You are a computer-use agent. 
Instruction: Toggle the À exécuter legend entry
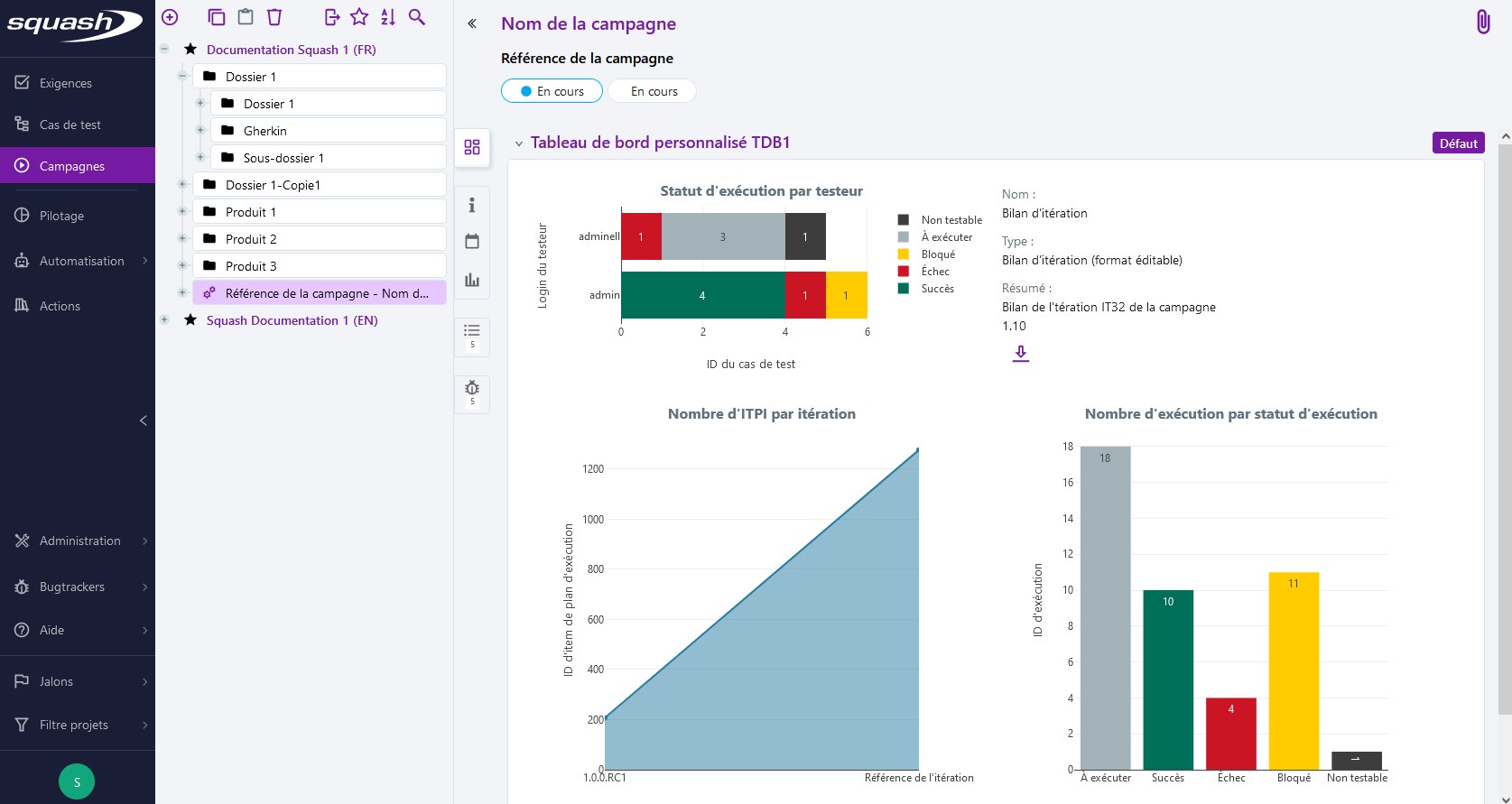[x=946, y=237]
